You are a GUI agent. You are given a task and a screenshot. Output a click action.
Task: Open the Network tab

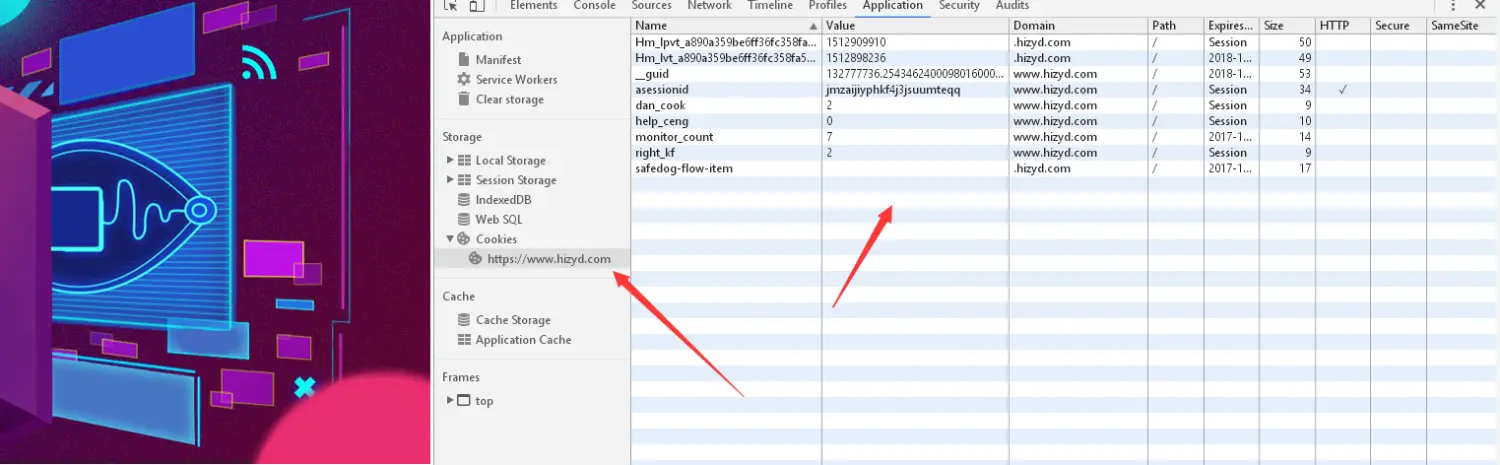pos(709,5)
